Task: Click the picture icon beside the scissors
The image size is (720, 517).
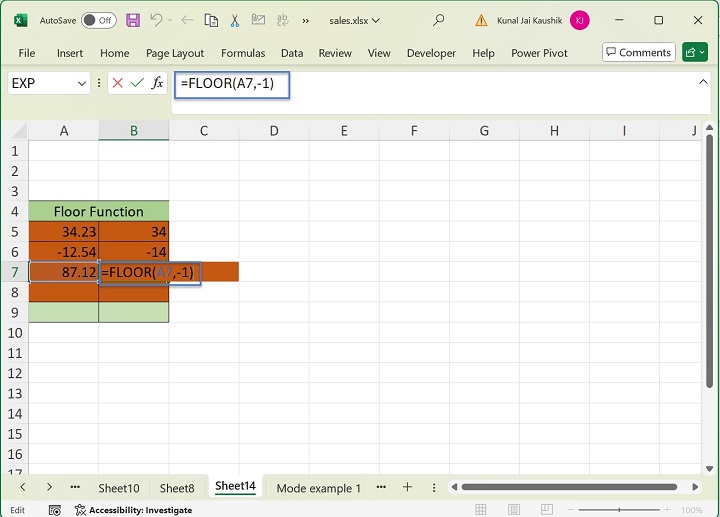Action: coord(259,20)
